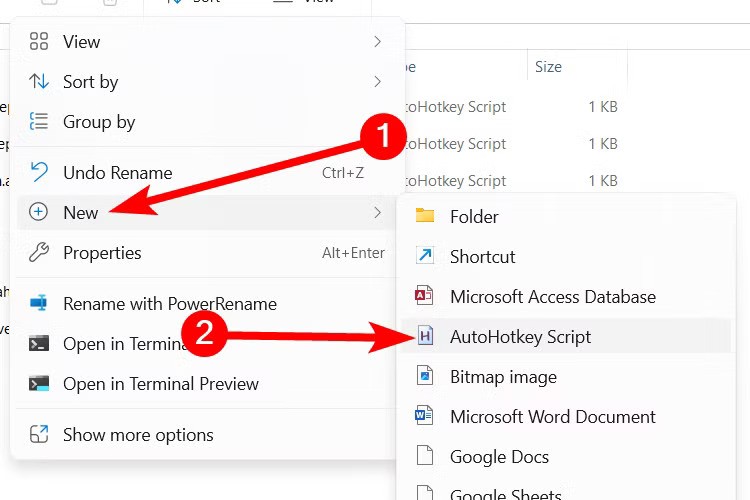This screenshot has width=750, height=500.
Task: Click the Undo Rename curved arrow icon
Action: 39,172
